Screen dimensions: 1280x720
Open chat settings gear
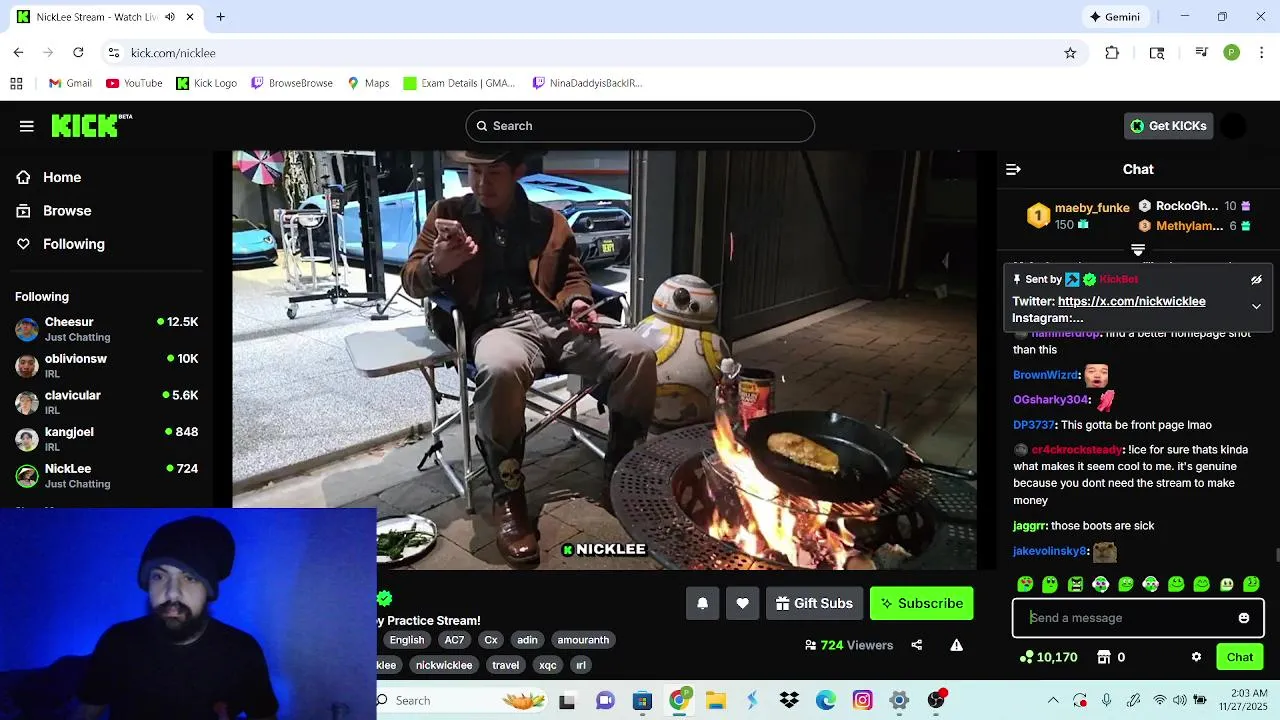tap(1196, 657)
